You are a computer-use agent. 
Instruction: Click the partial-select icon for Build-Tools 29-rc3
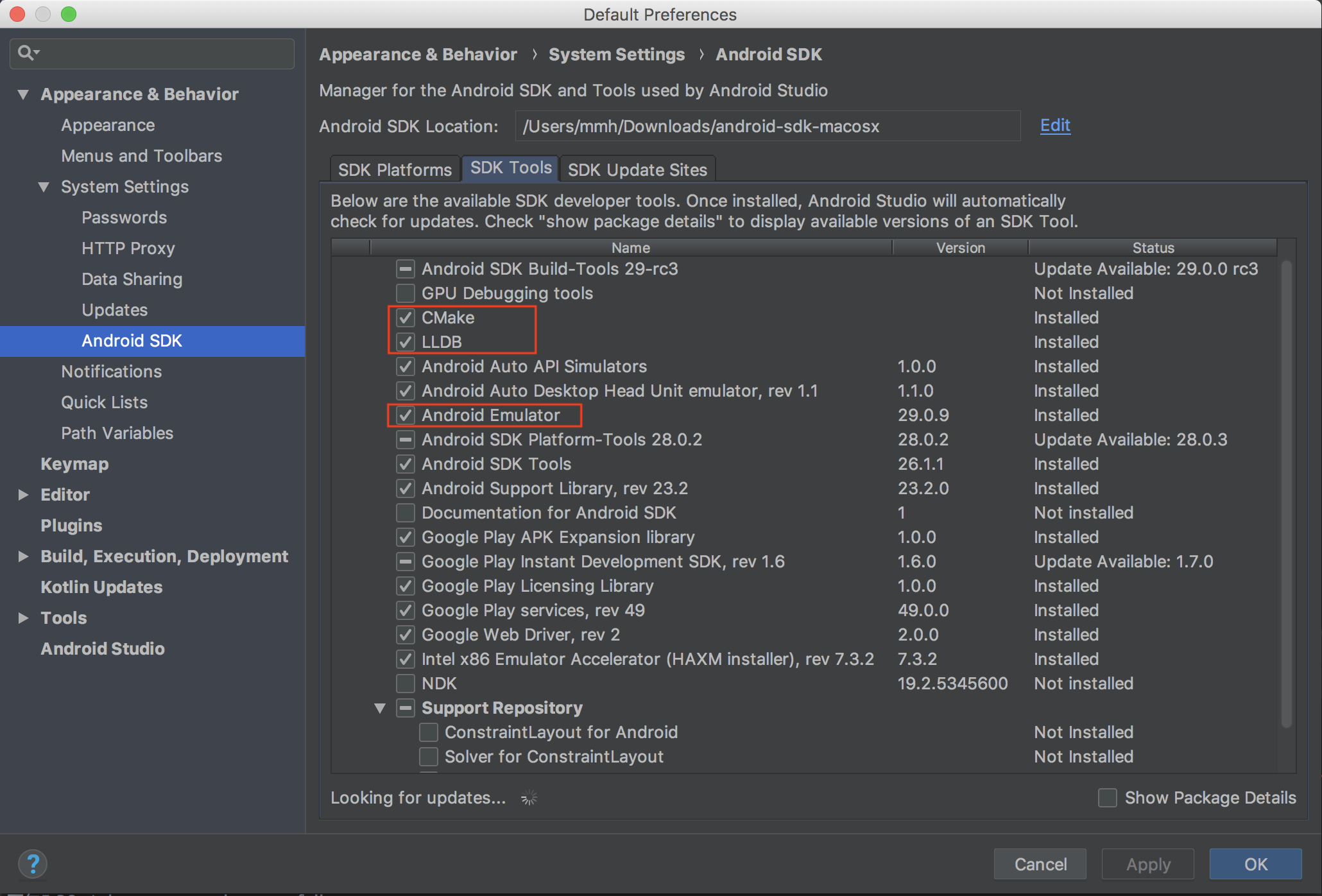pyautogui.click(x=405, y=269)
